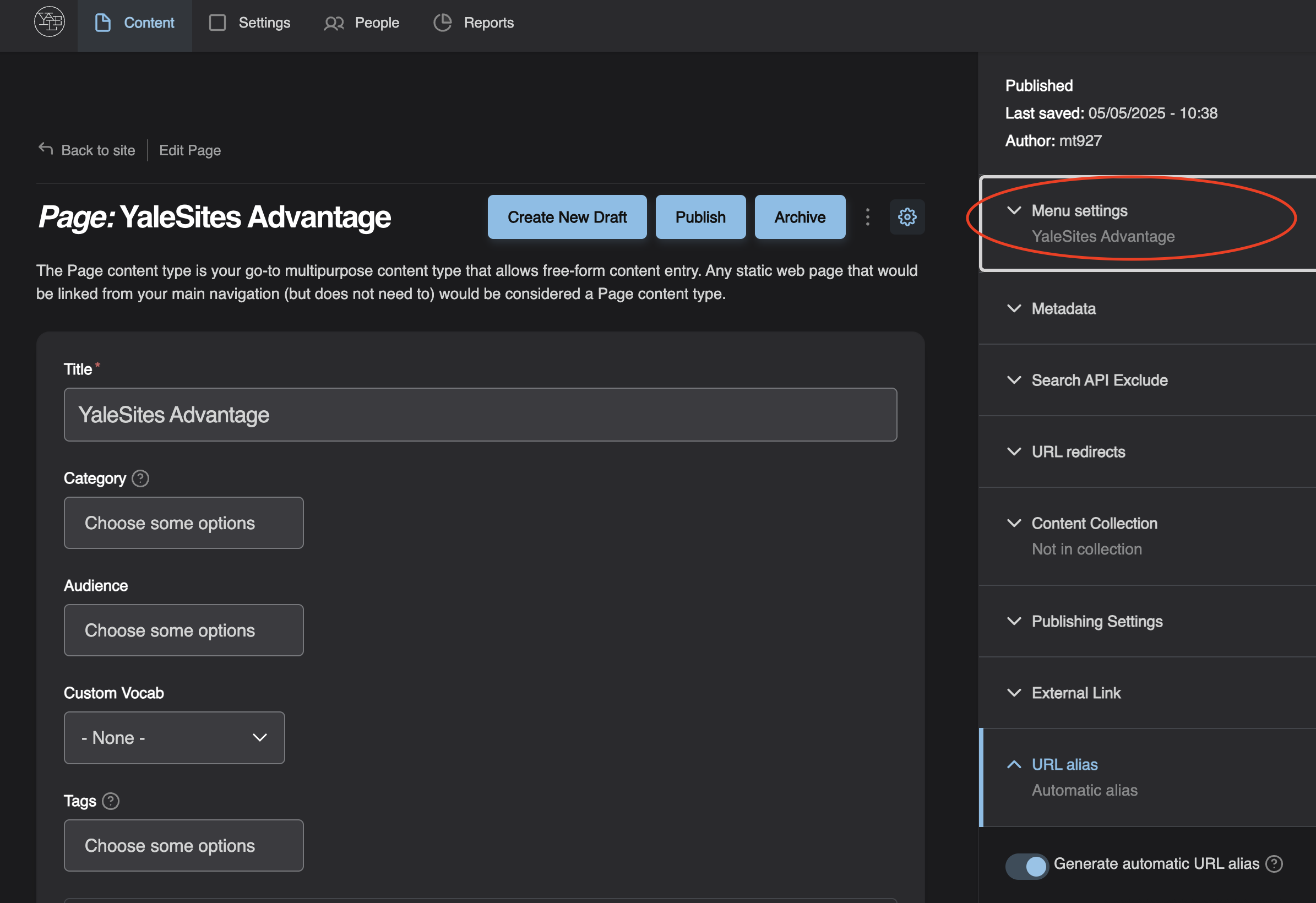Click the Edit Page breadcrumb text
The image size is (1316, 903).
[190, 150]
